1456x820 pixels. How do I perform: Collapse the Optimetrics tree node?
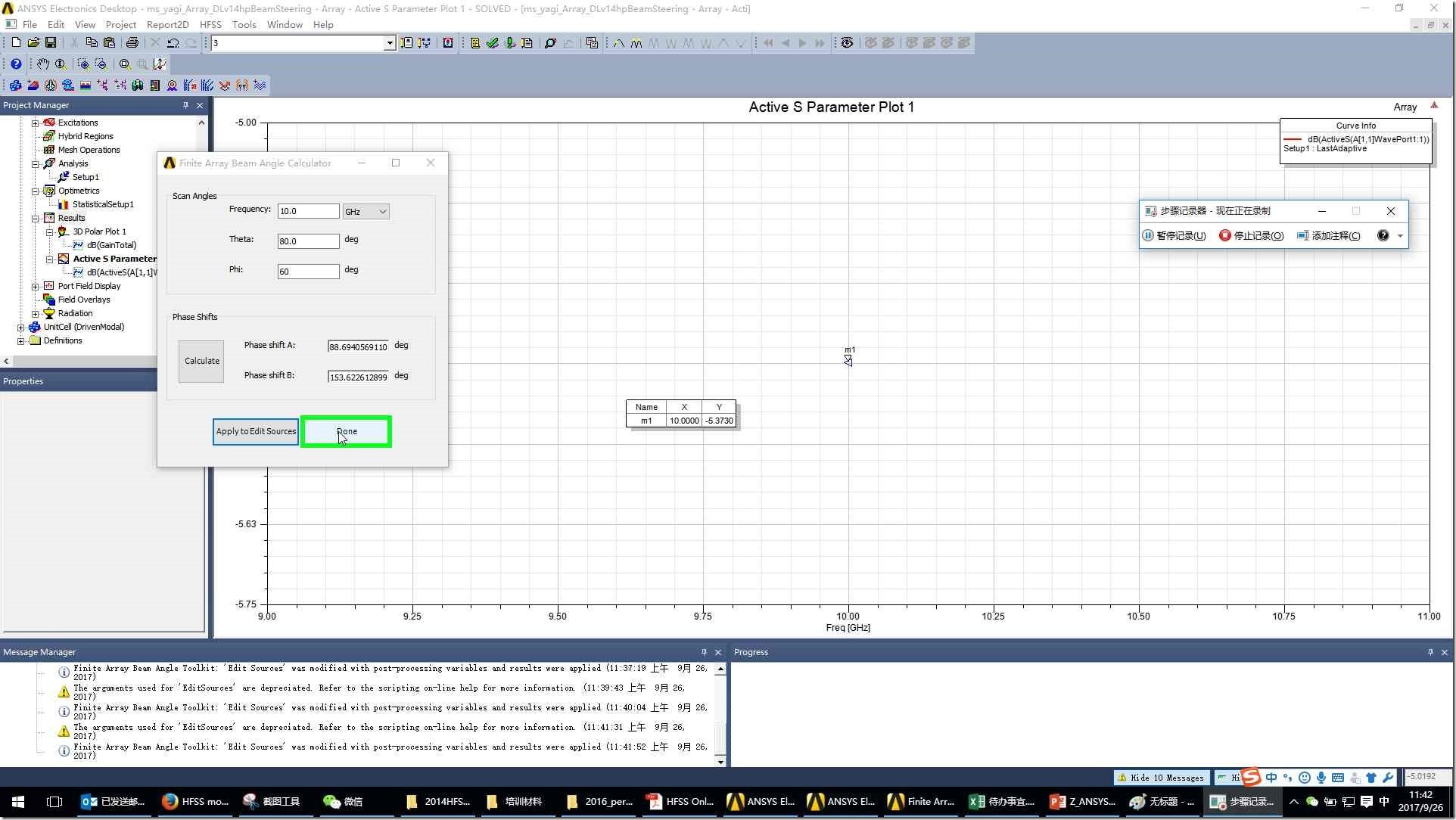(x=35, y=191)
